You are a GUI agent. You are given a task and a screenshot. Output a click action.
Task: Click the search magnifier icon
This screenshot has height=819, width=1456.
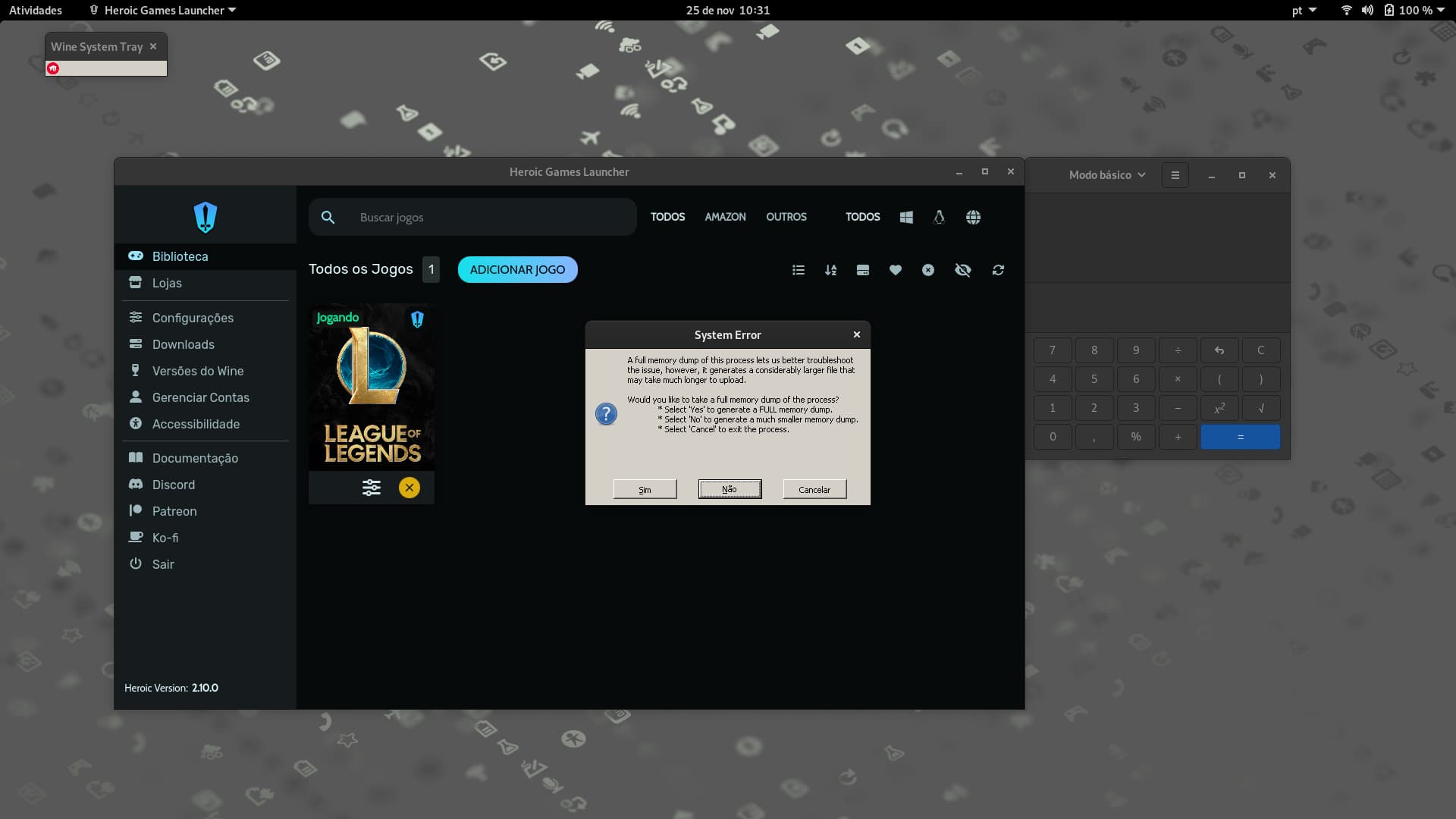(328, 218)
